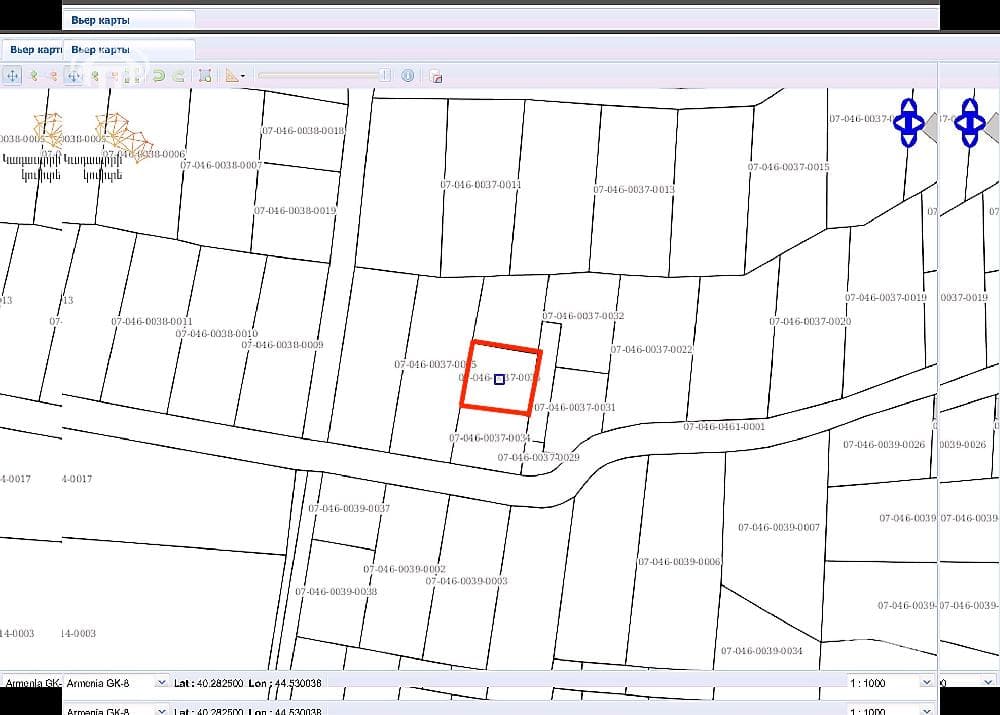Viewport: 1000px width, 715px height.
Task: Click parcel label 07-046-0037-0031
Action: (575, 408)
